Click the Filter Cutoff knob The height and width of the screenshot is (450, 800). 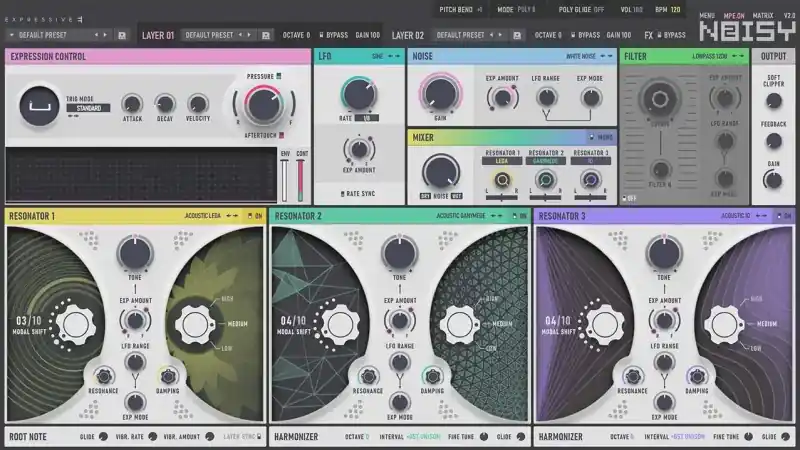[660, 99]
